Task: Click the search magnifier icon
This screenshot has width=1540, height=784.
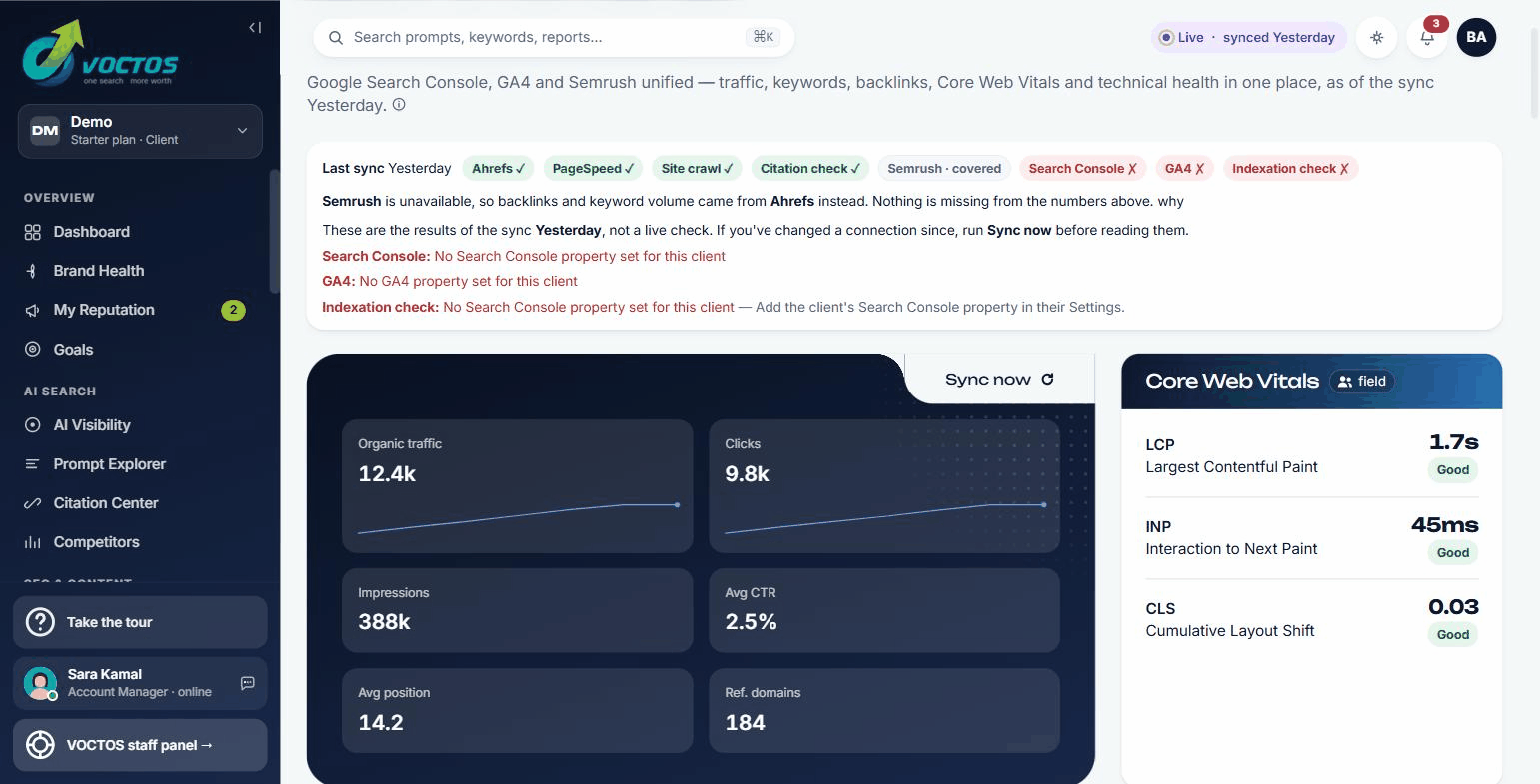Action: click(336, 37)
